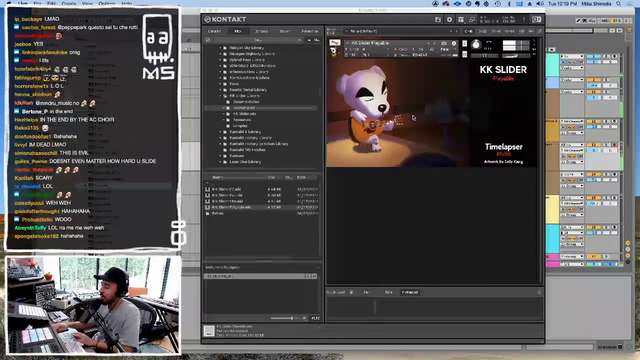Viewport: 640px width, 360px height.
Task: Switch to Automation tab in Kontakt browser
Action: (x=310, y=31)
